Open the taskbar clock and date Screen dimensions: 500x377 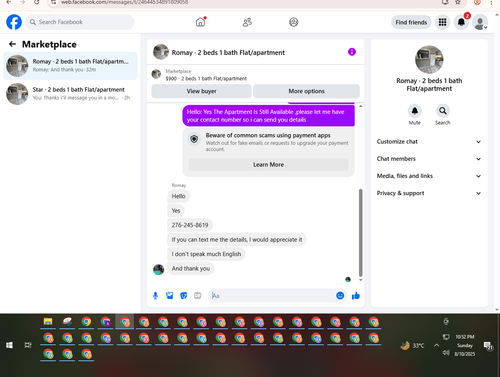point(465,345)
